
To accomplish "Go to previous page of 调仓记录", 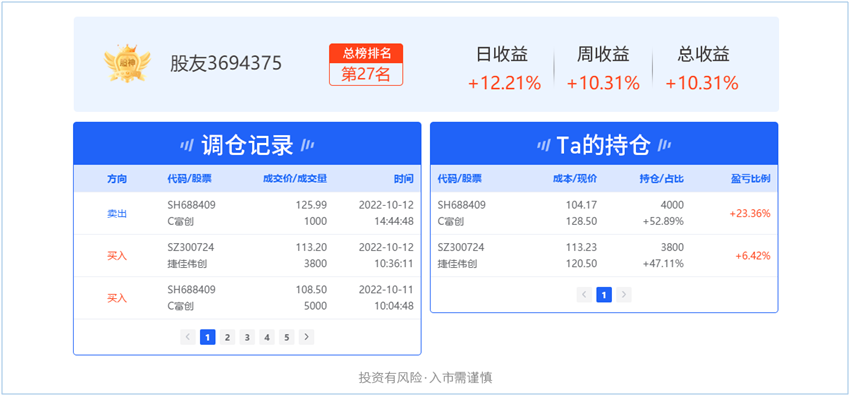I will (188, 337).
